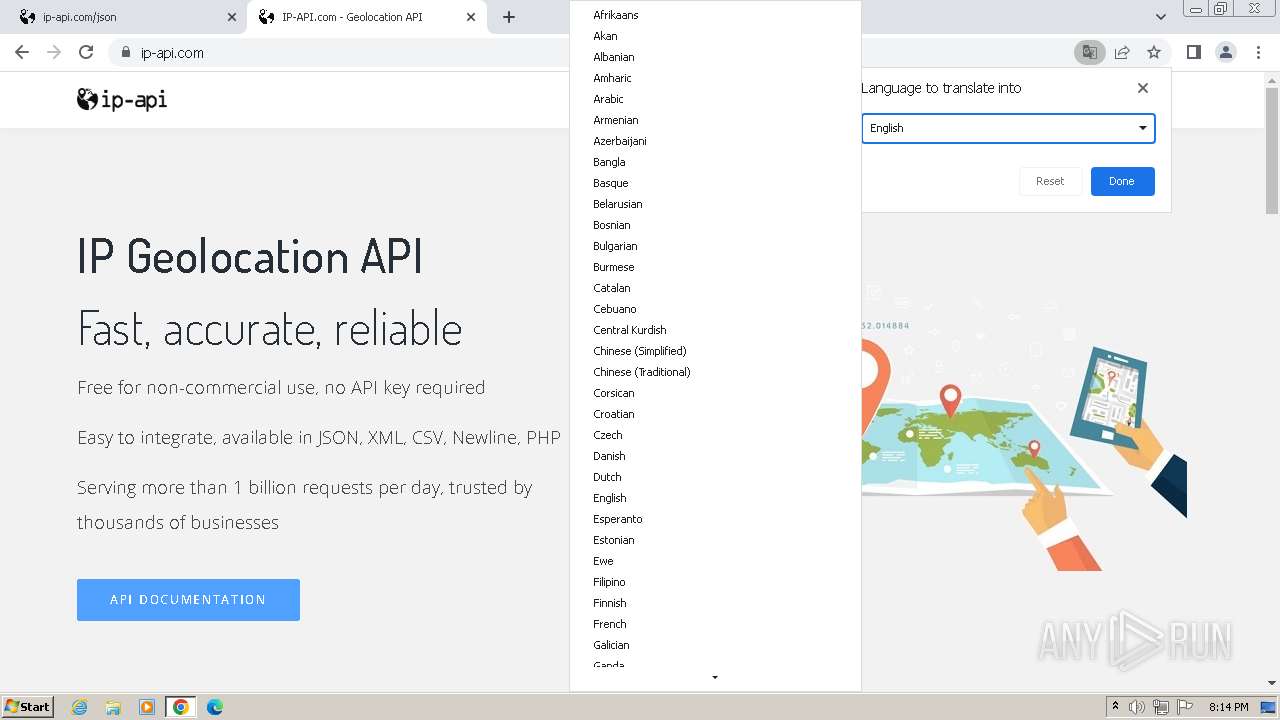Show hidden system tray icons
Screen dimensions: 1280x720
(x=1115, y=707)
